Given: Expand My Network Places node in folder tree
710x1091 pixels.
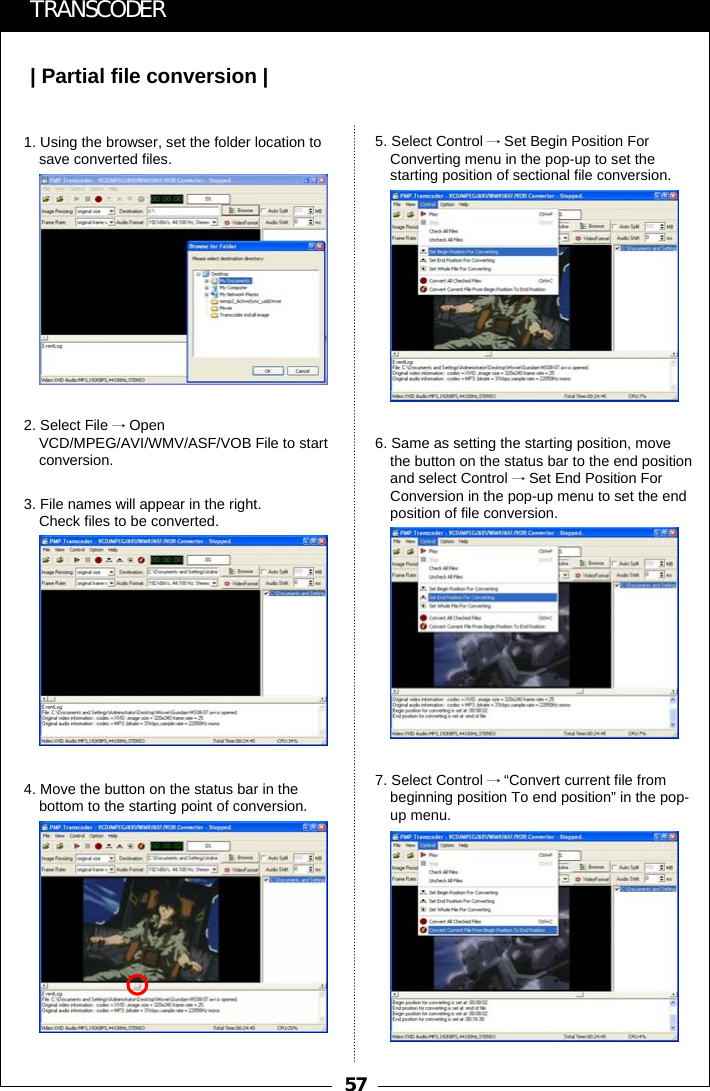Looking at the screenshot, I should [207, 294].
